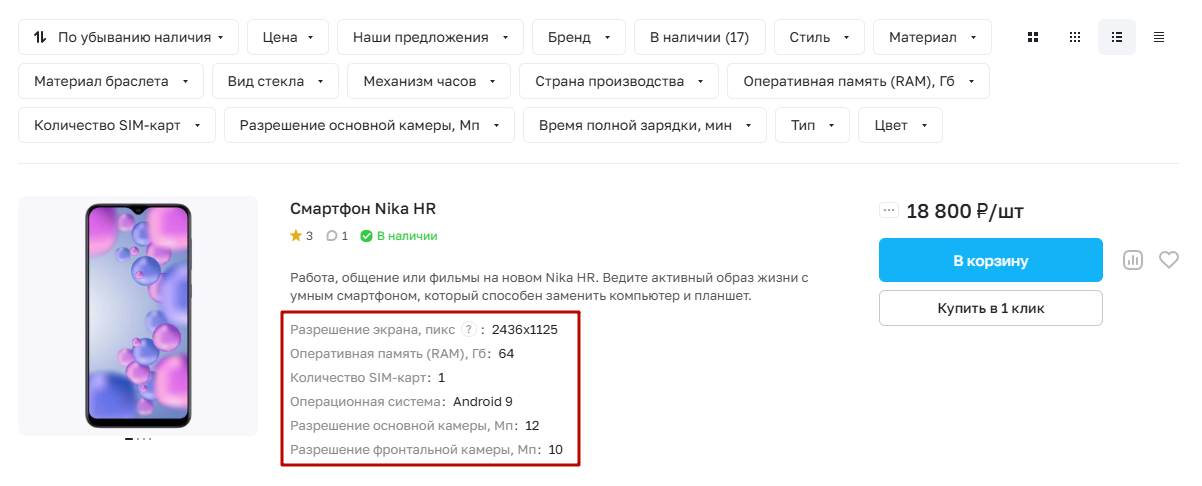This screenshot has width=1202, height=486.
Task: Open the Механизм часов filter
Action: [x=429, y=81]
